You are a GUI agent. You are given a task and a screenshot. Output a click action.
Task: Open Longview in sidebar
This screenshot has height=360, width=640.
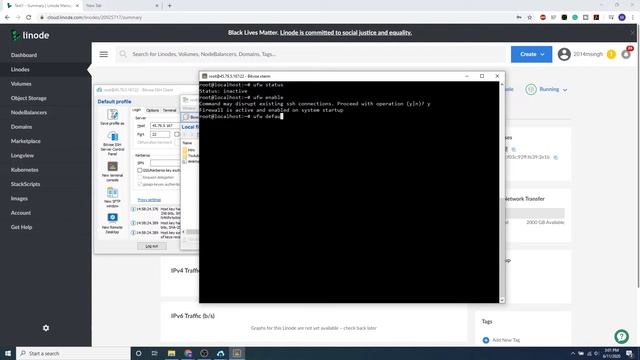(x=22, y=155)
